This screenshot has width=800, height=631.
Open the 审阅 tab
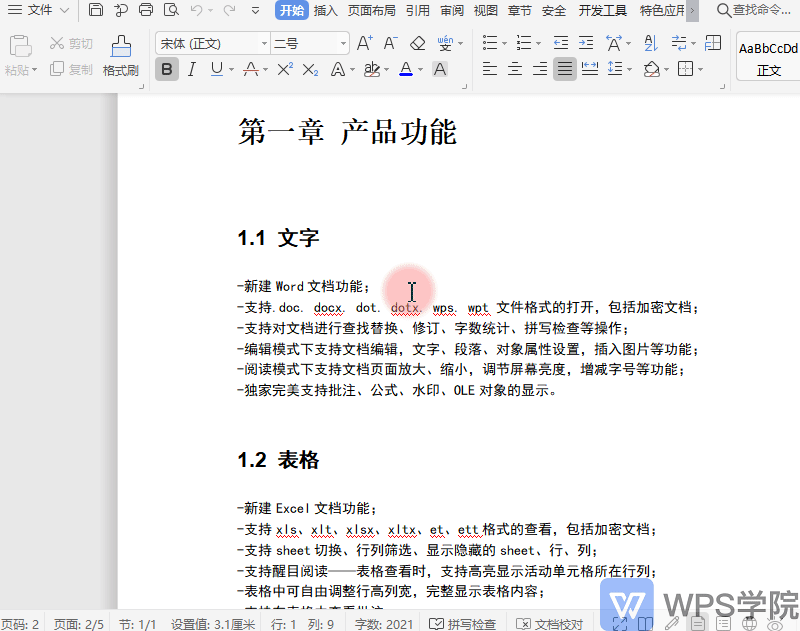(452, 10)
